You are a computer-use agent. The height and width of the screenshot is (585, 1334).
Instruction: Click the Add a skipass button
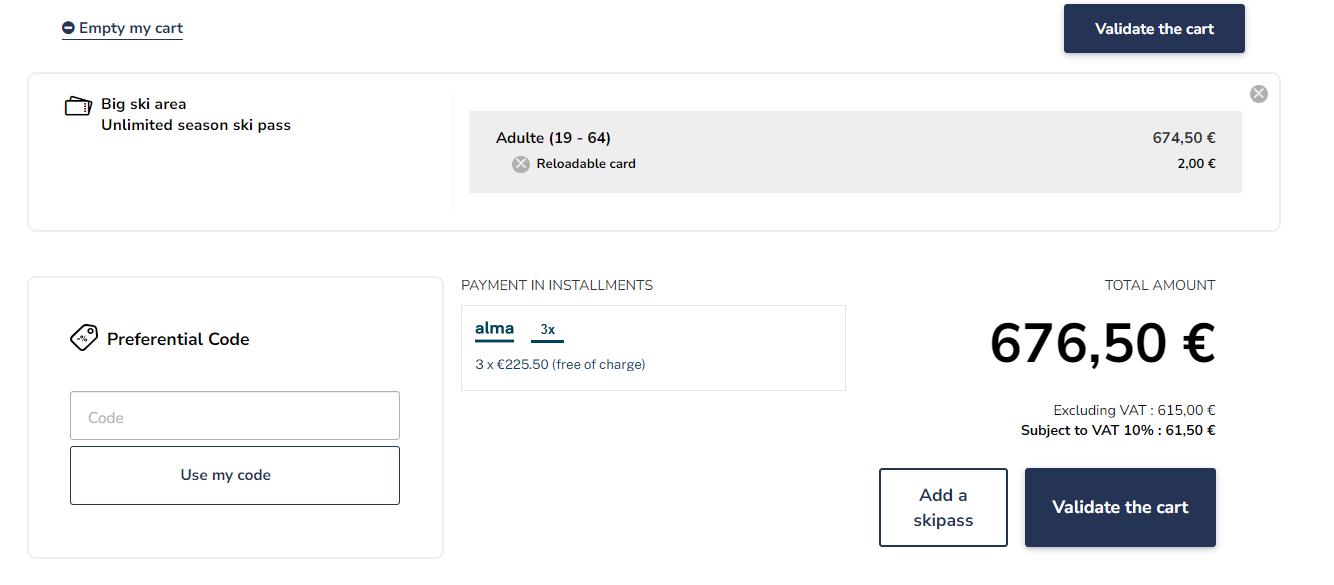pyautogui.click(x=943, y=507)
